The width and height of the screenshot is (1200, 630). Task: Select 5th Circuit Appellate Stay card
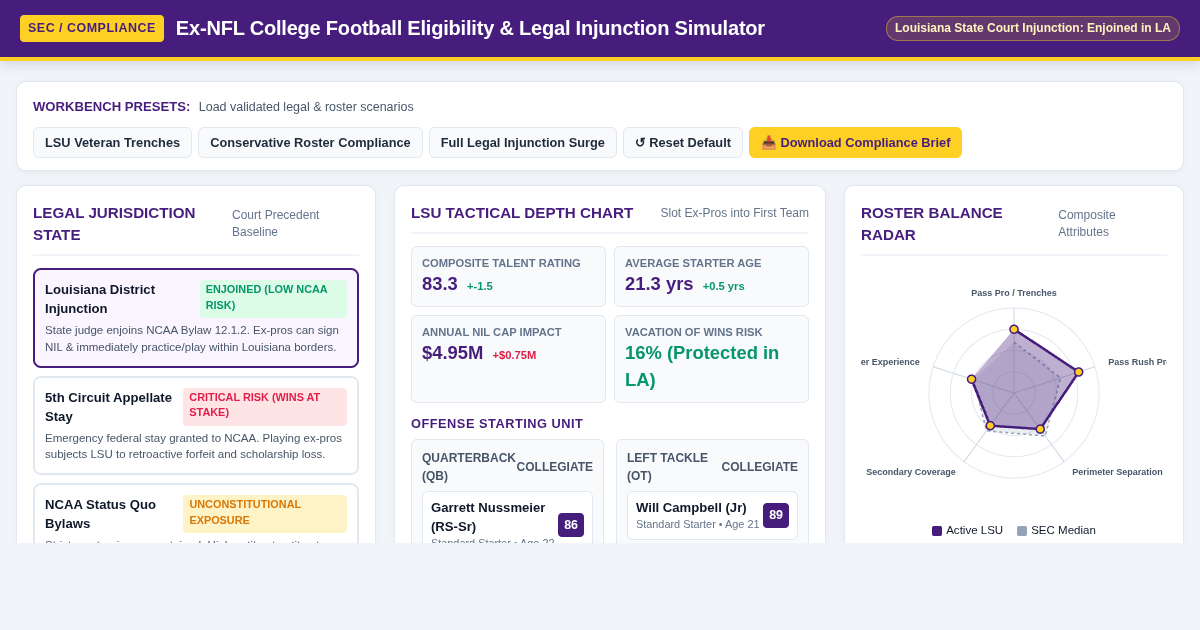(x=196, y=425)
